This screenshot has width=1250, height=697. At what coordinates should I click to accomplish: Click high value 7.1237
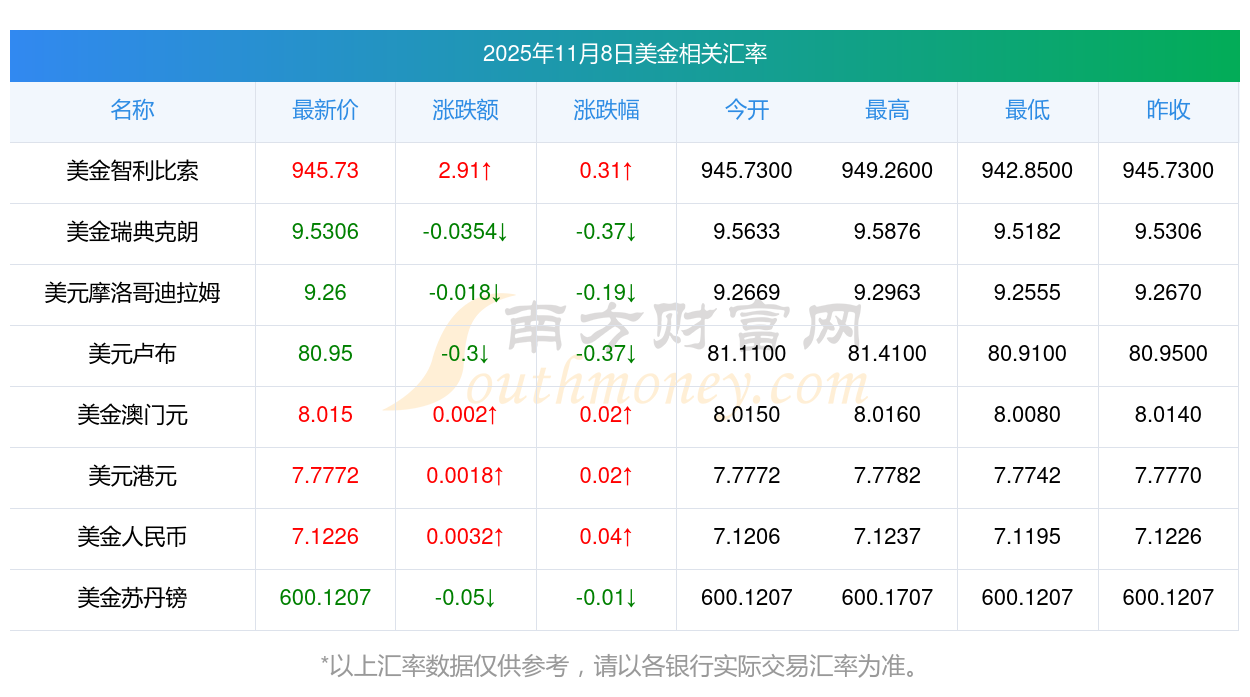[887, 537]
